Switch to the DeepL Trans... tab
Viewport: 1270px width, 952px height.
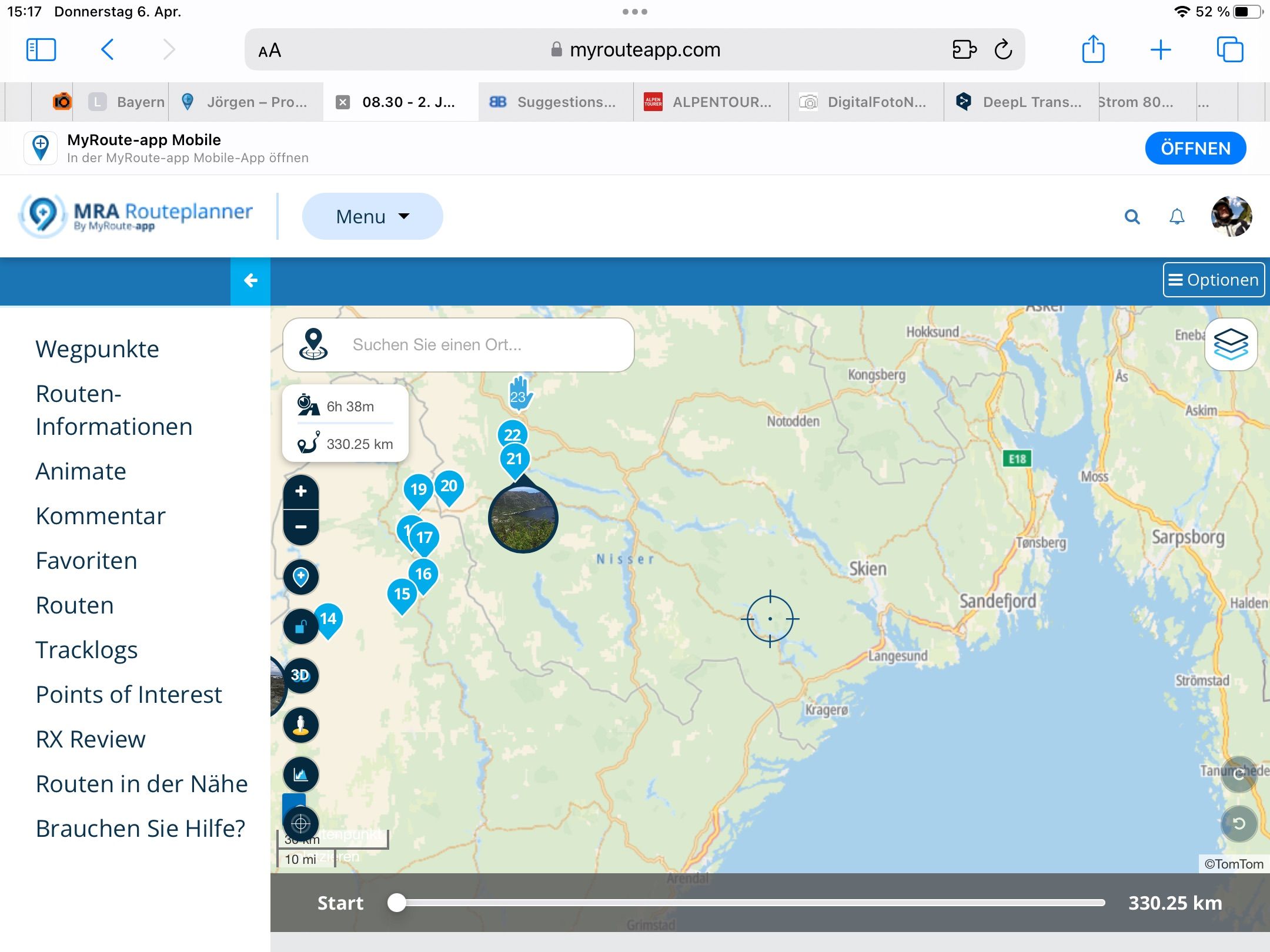(x=1021, y=102)
